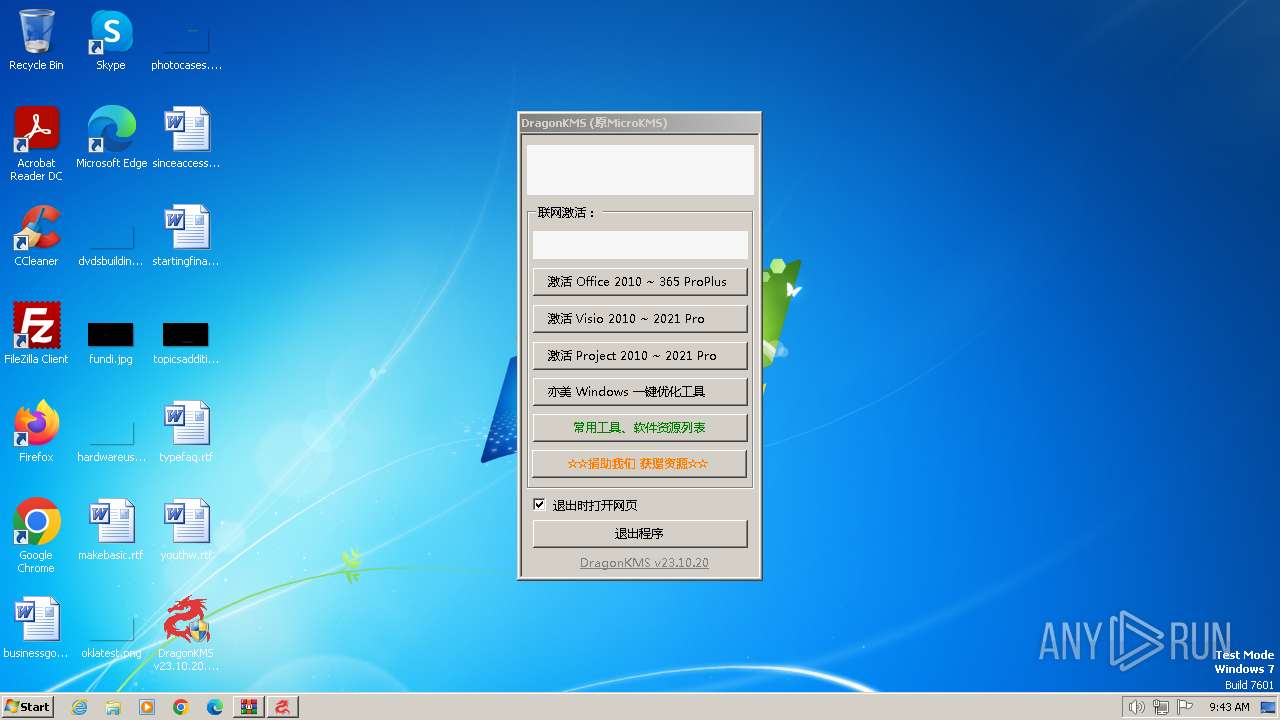This screenshot has width=1280, height=720.
Task: Click the 退出程序 exit button
Action: (640, 534)
